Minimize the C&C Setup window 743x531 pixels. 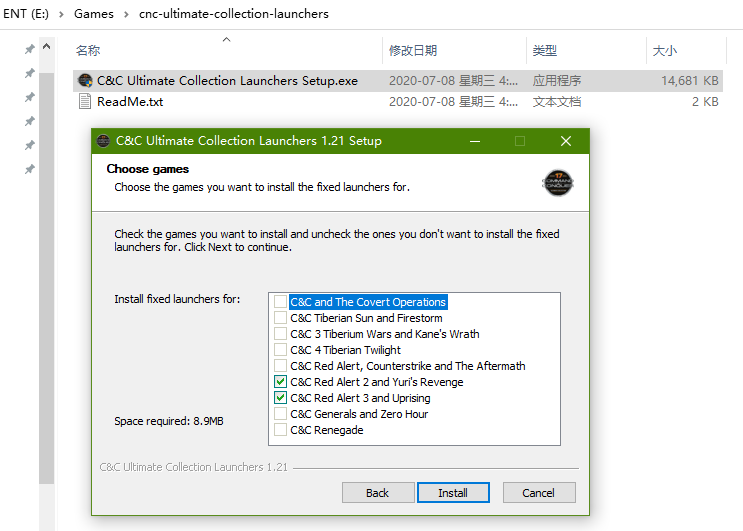[x=475, y=141]
